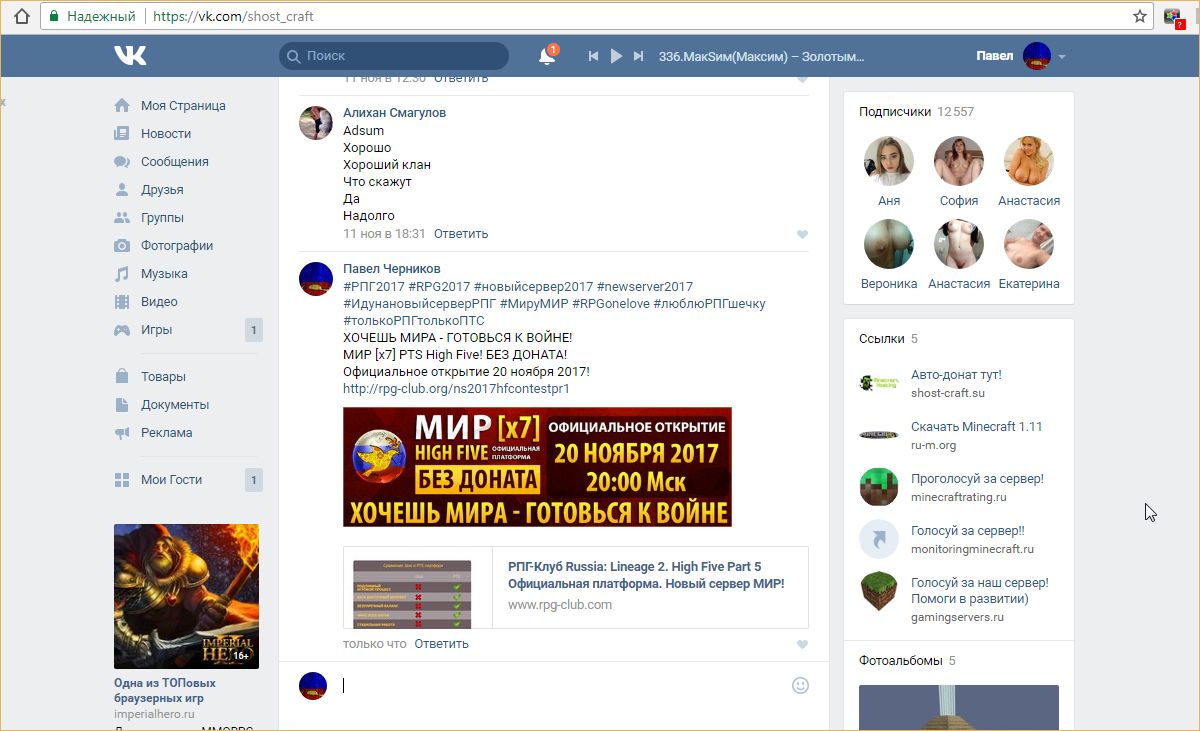Play the current music track
Image resolution: width=1200 pixels, height=731 pixels.
click(616, 56)
